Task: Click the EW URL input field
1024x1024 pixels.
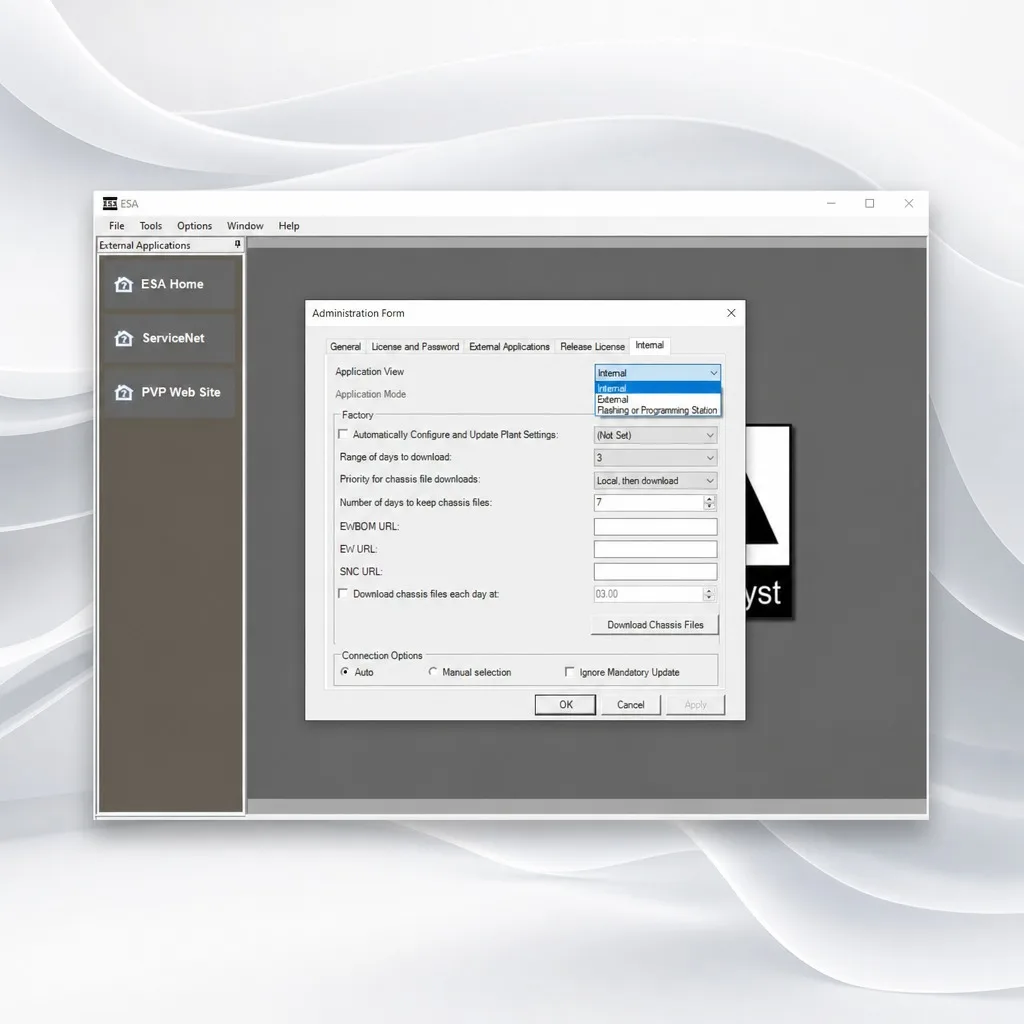Action: [x=655, y=549]
